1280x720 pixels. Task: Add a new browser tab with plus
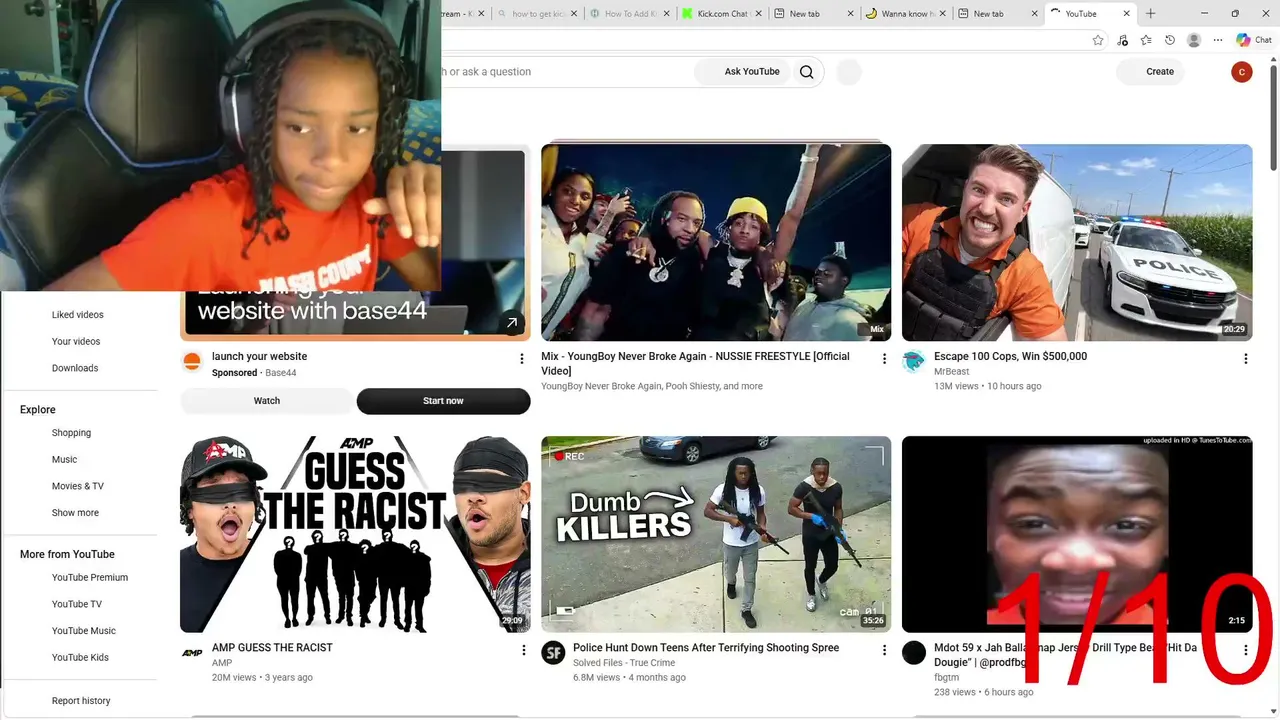click(1150, 14)
